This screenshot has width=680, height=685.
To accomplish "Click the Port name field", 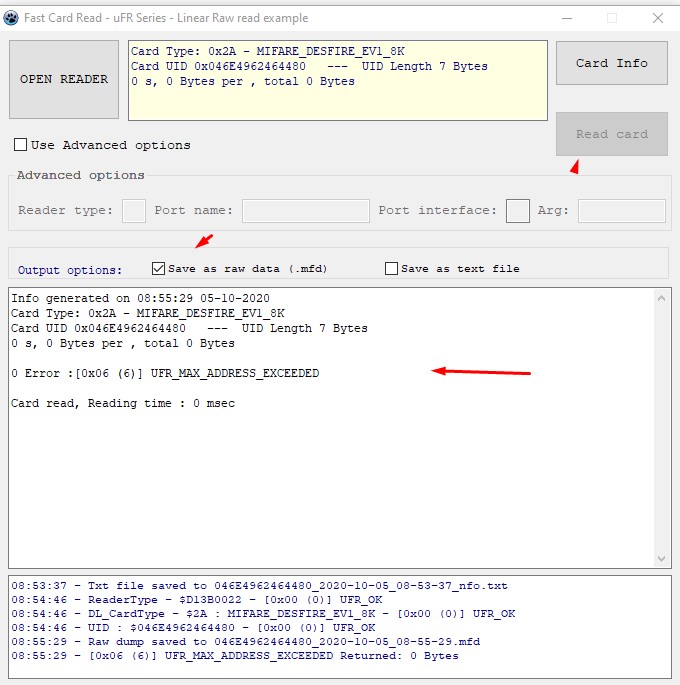I will pos(306,211).
